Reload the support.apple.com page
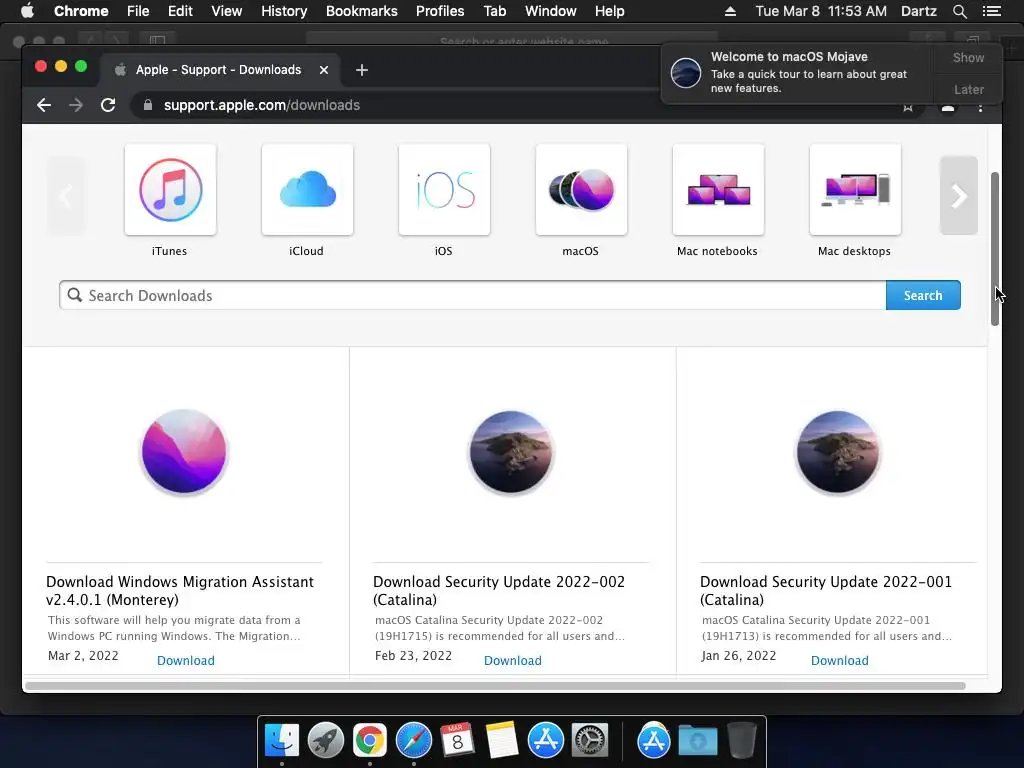 click(x=108, y=105)
